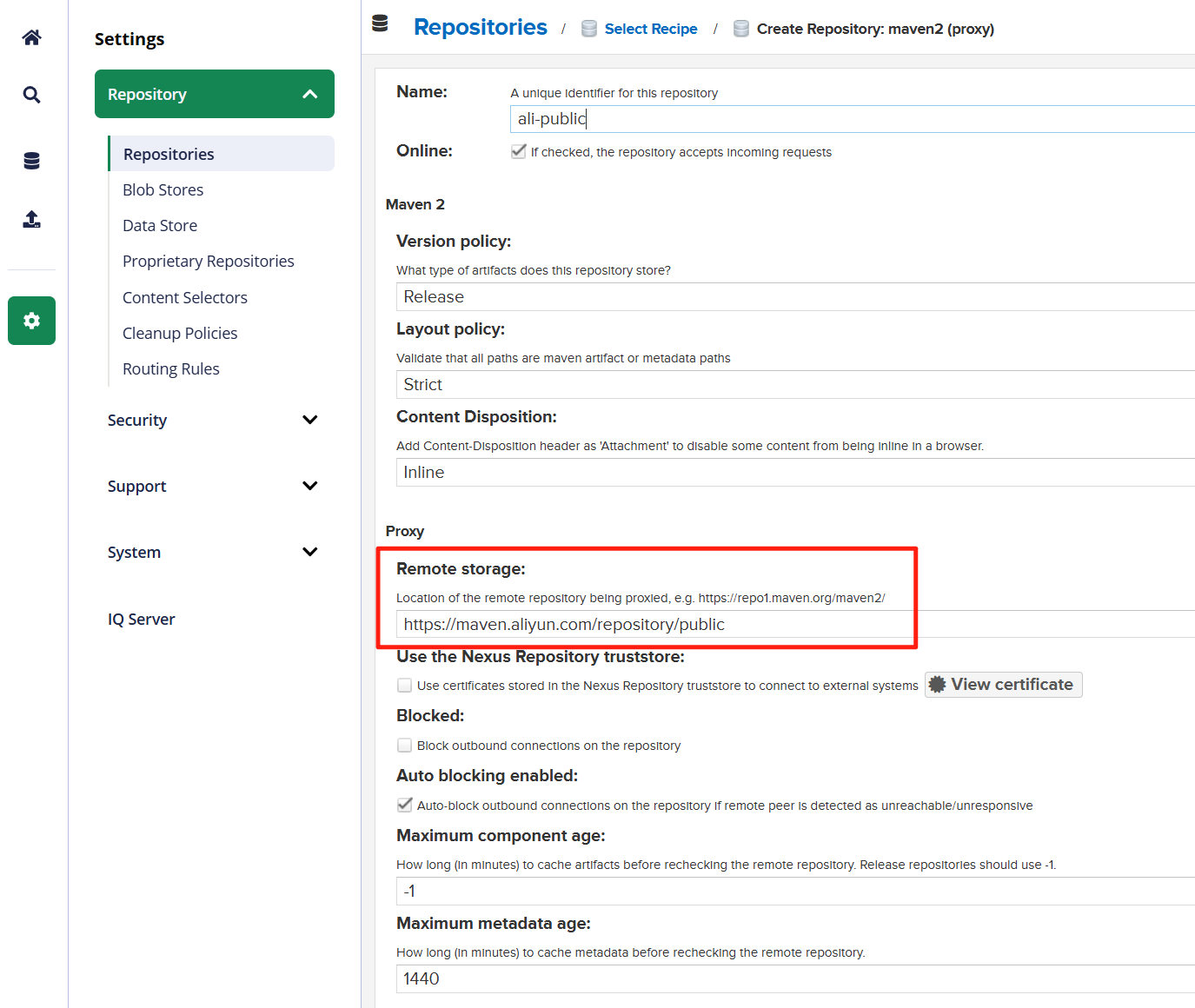
Task: Toggle the Online checkbox
Action: (519, 151)
